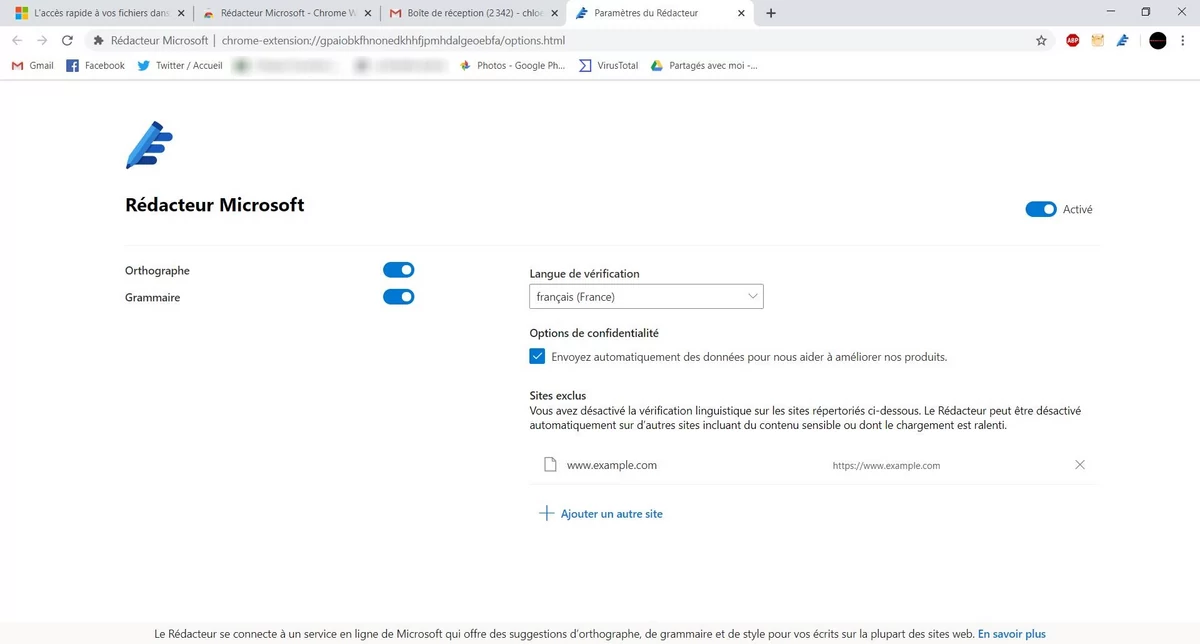Screen dimensions: 1200x644
Task: Select the Paramètres du Rédacteur tab
Action: [658, 13]
